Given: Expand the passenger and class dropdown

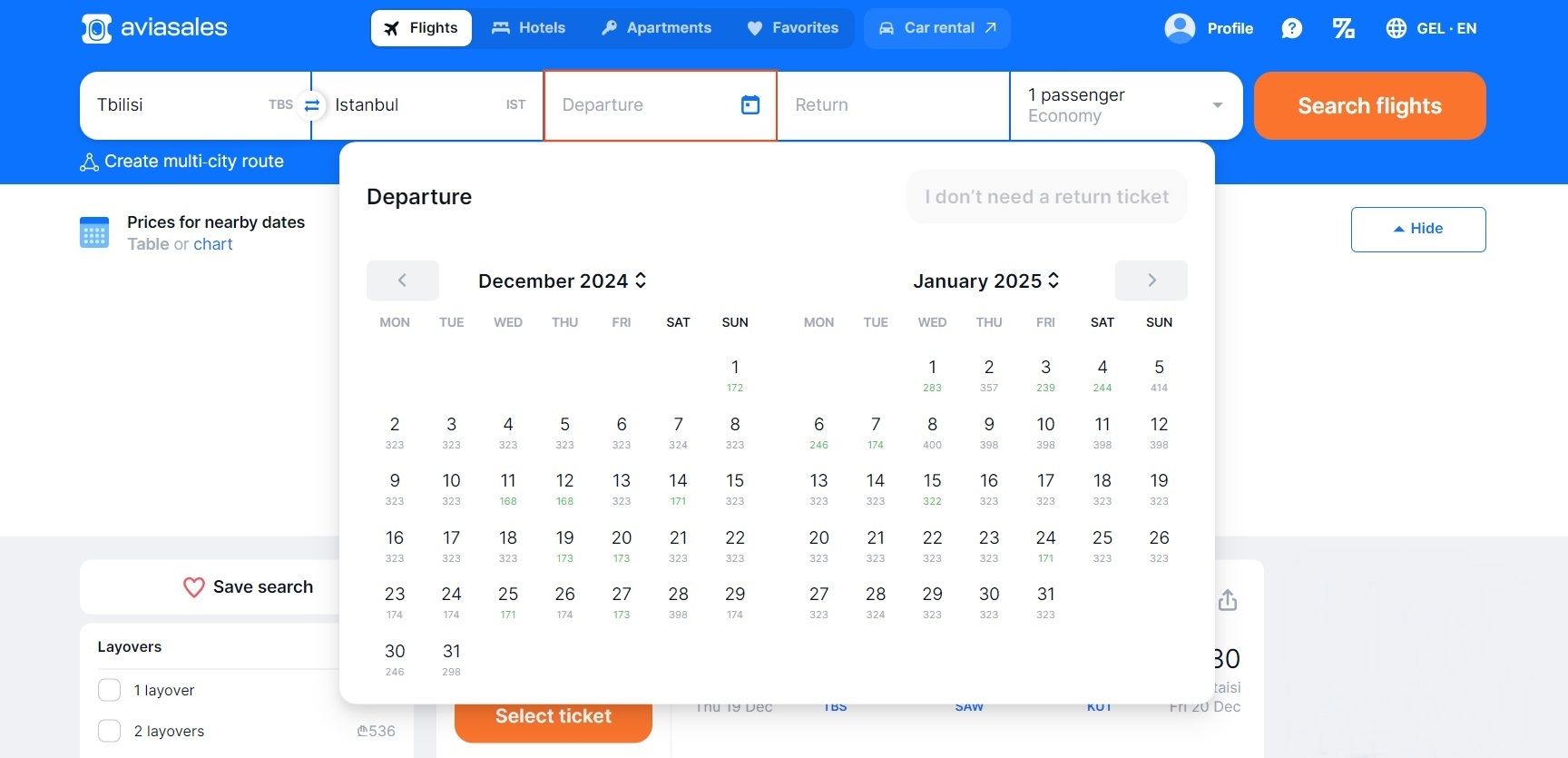Looking at the screenshot, I should pos(1126,105).
